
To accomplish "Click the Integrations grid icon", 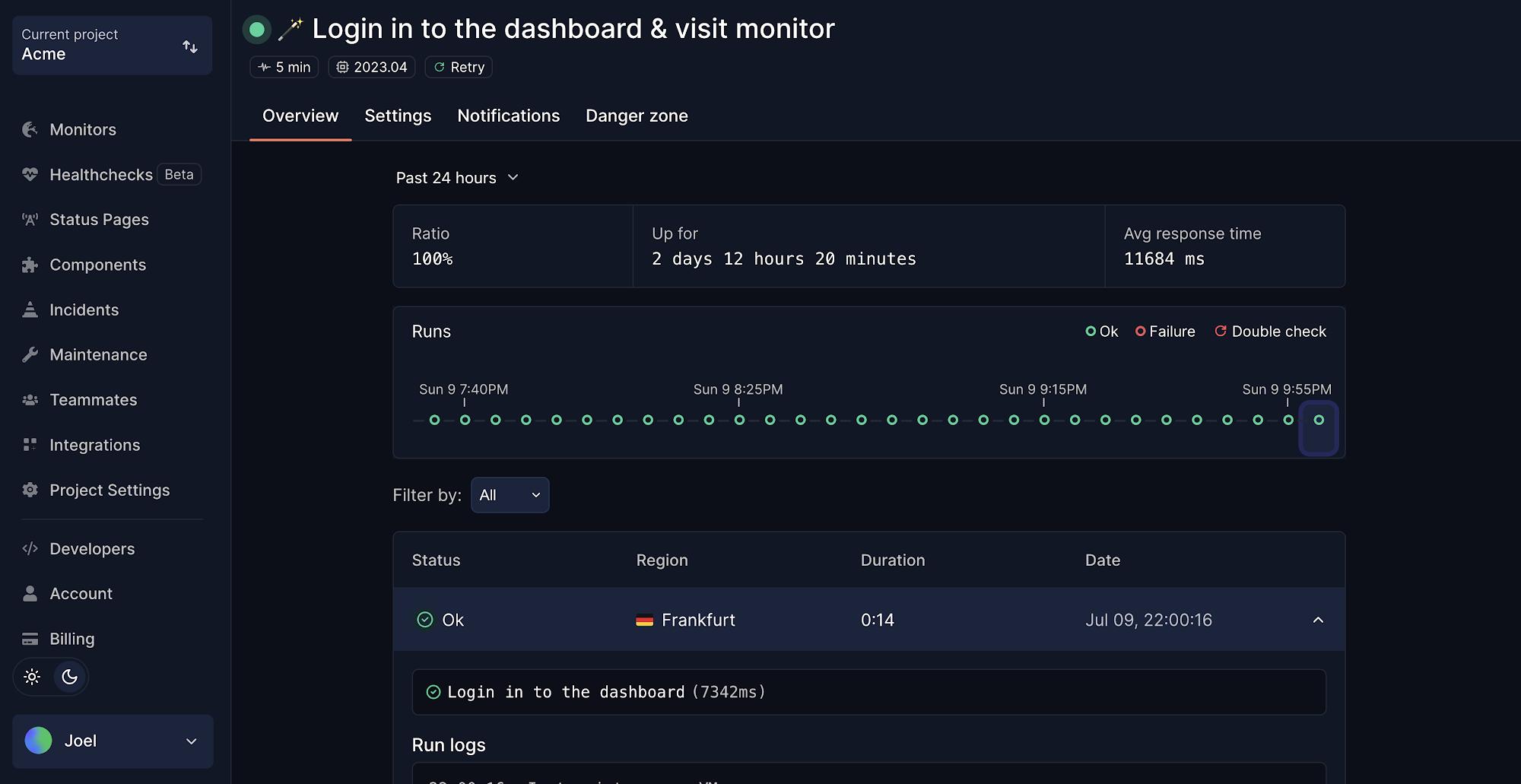I will tap(30, 445).
